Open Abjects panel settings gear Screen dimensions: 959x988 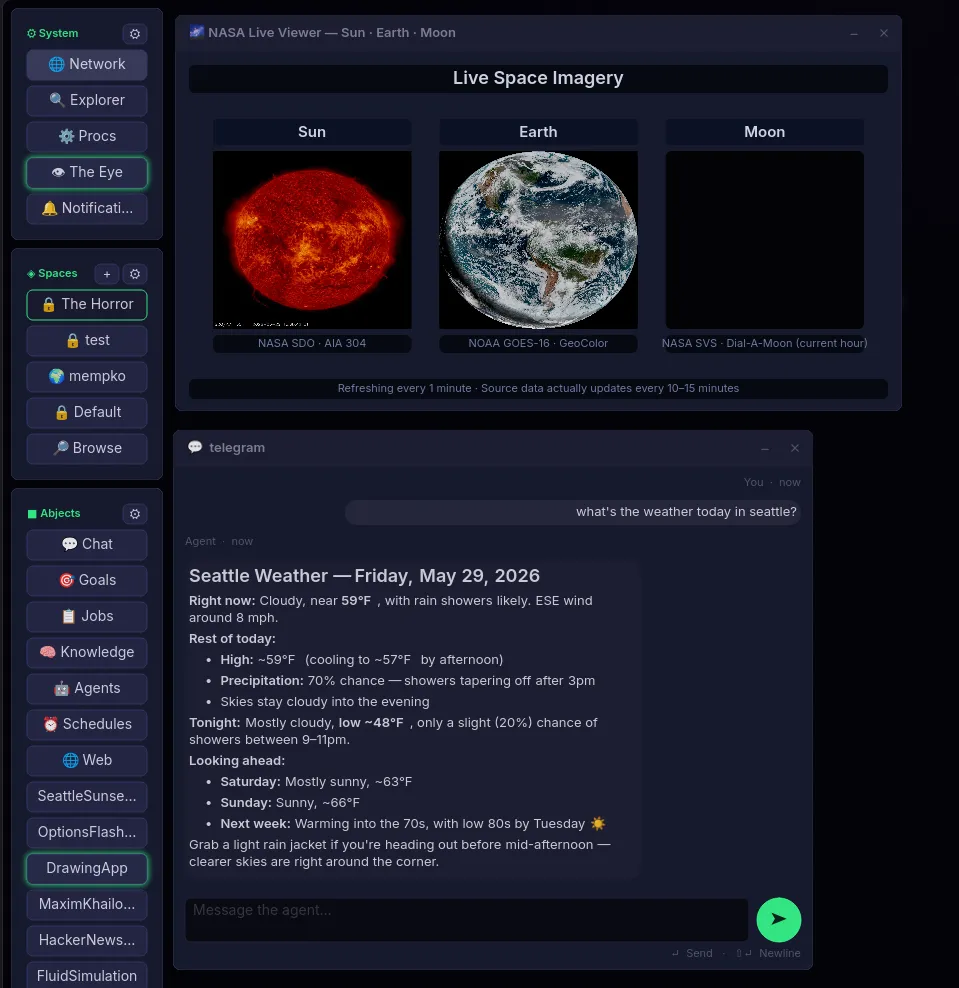134,514
